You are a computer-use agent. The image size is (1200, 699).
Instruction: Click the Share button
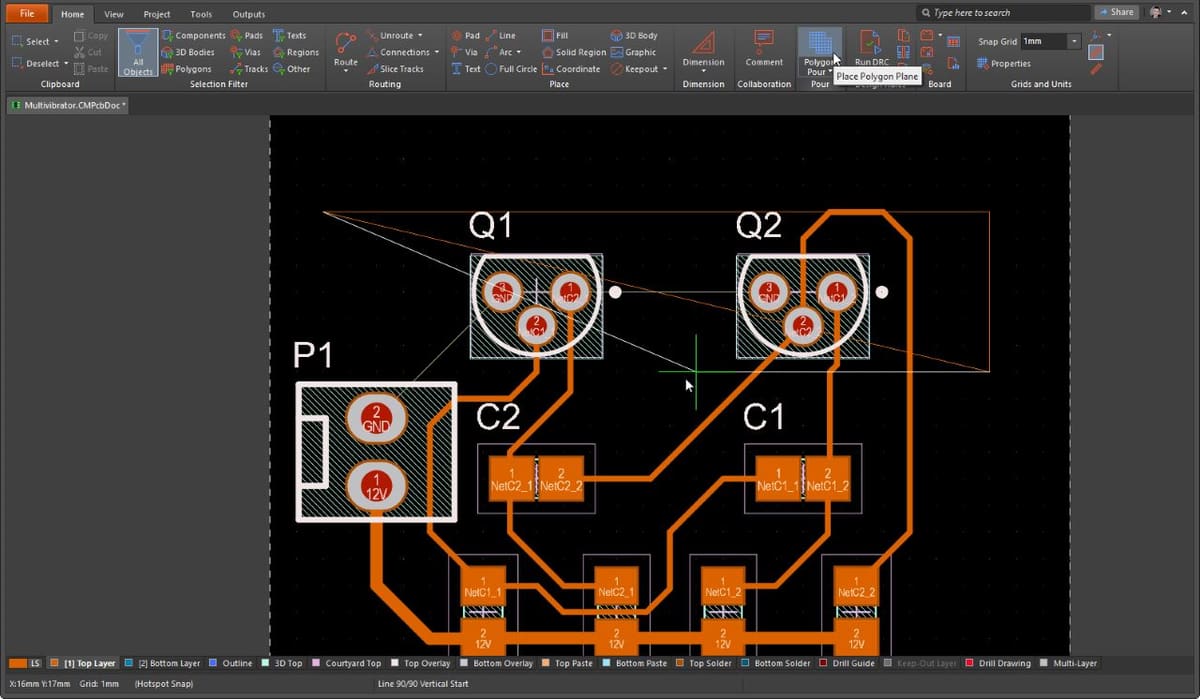click(x=1116, y=12)
